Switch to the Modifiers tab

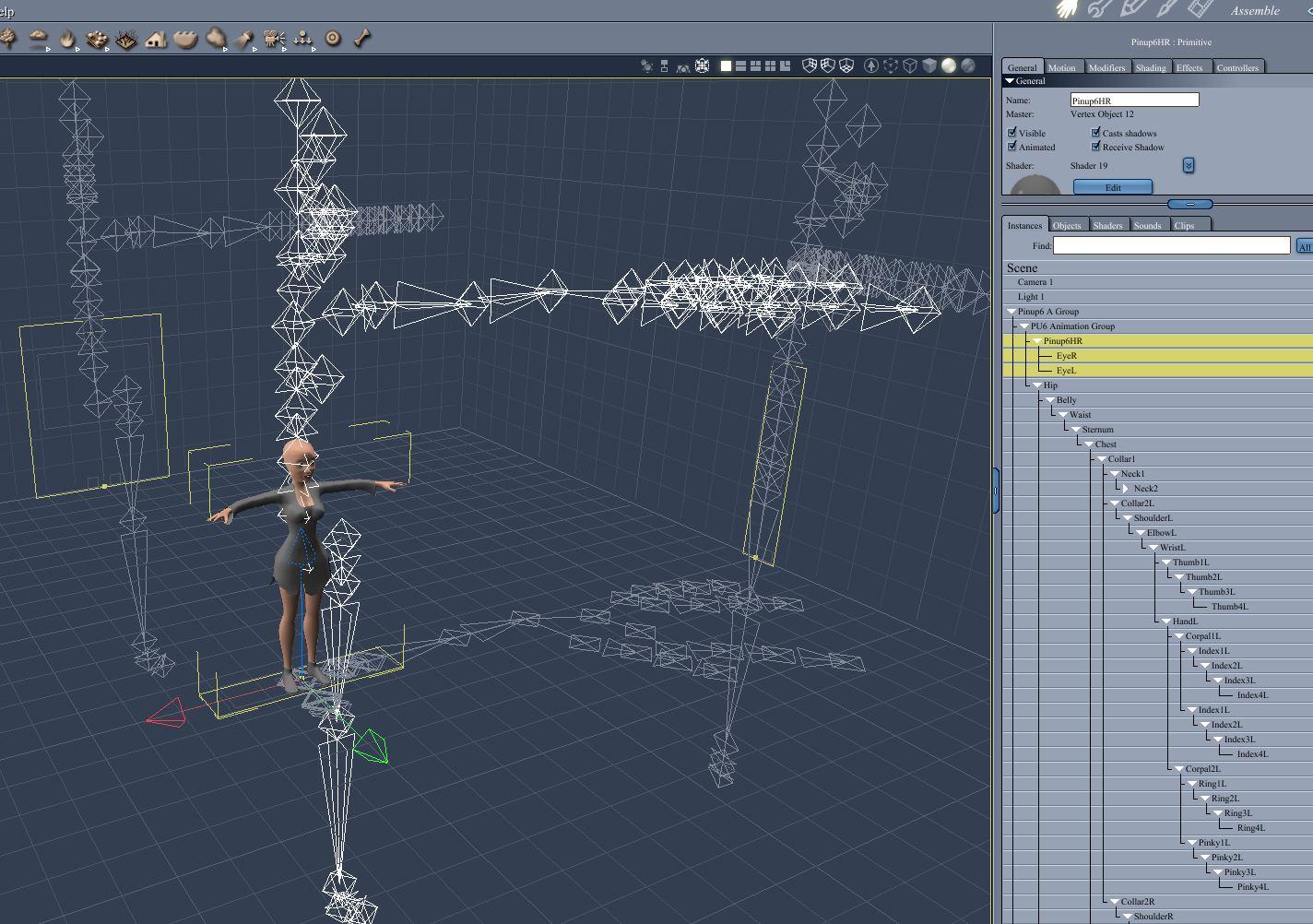(x=1106, y=67)
